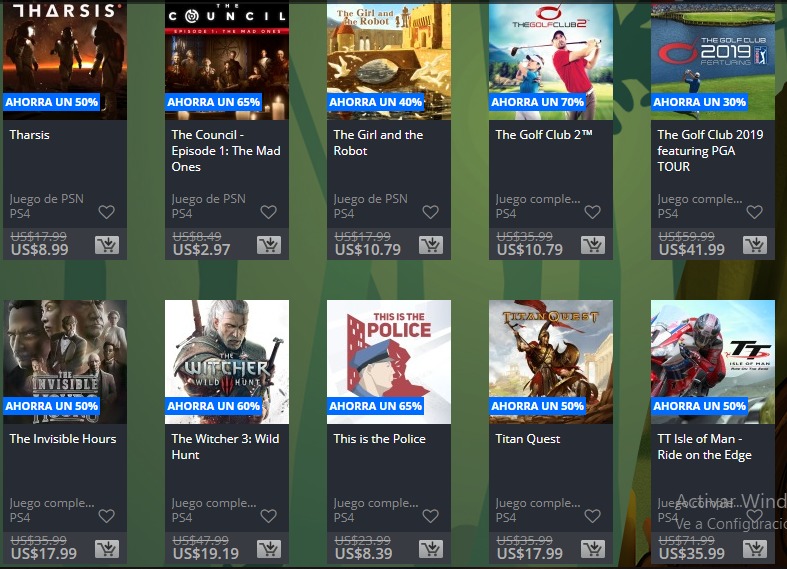Toggle wishlist heart for This is the Police
This screenshot has height=569, width=787.
click(x=430, y=516)
